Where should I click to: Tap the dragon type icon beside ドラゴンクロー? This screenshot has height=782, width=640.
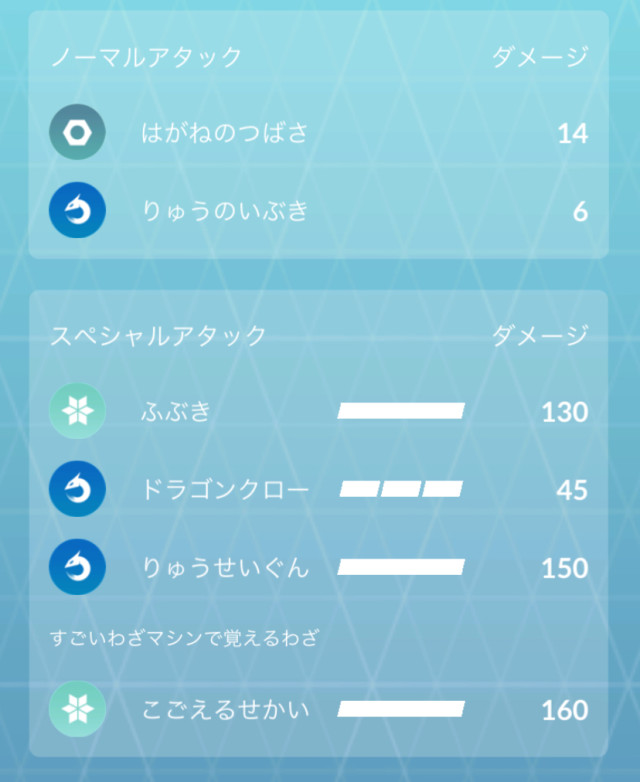[77, 489]
